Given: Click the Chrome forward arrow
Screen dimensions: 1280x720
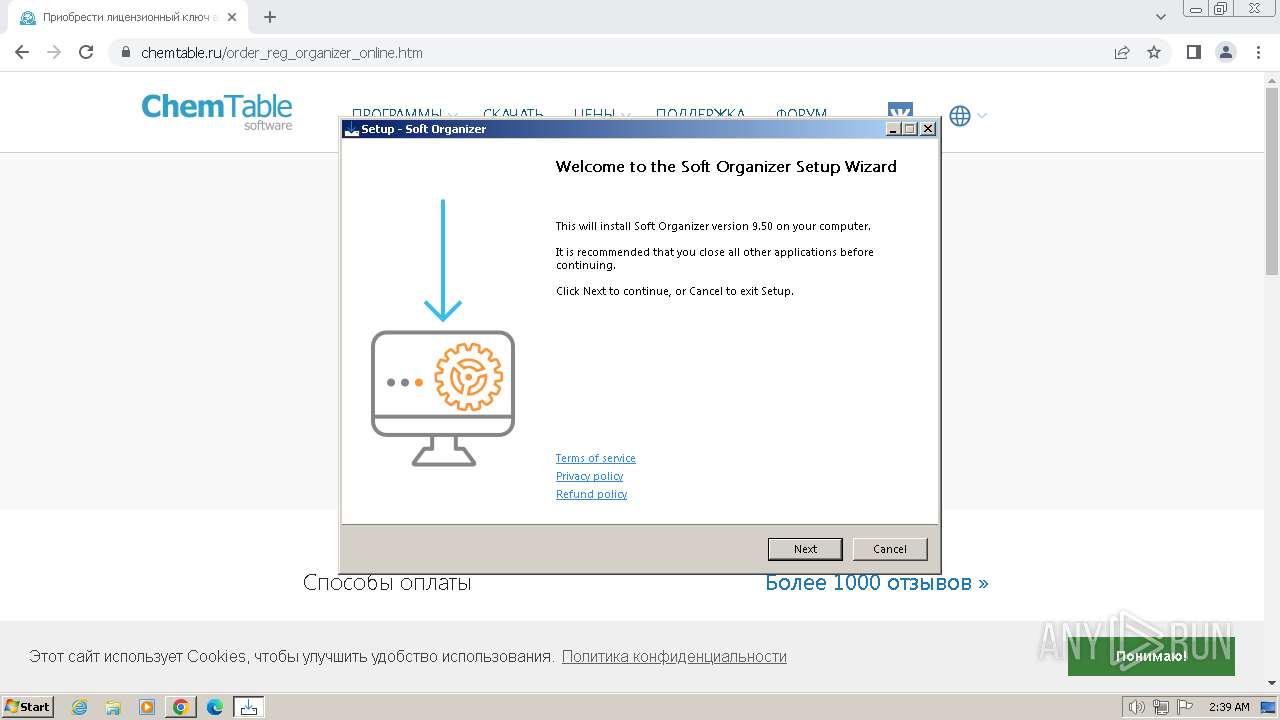Looking at the screenshot, I should coord(54,52).
